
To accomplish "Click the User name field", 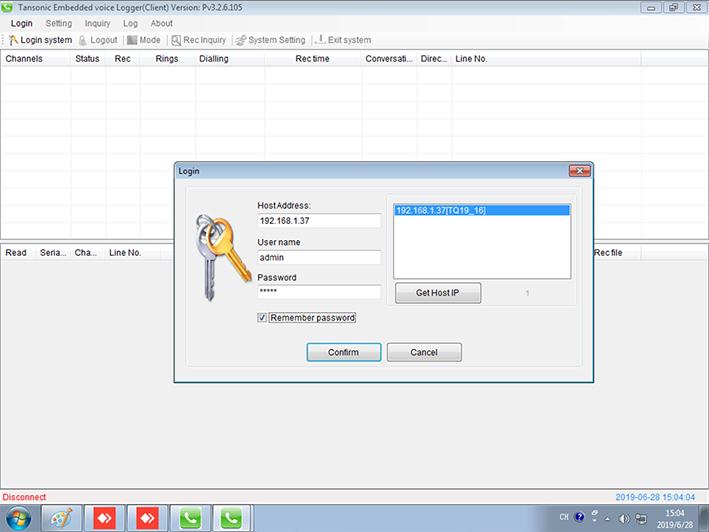I will pos(319,257).
